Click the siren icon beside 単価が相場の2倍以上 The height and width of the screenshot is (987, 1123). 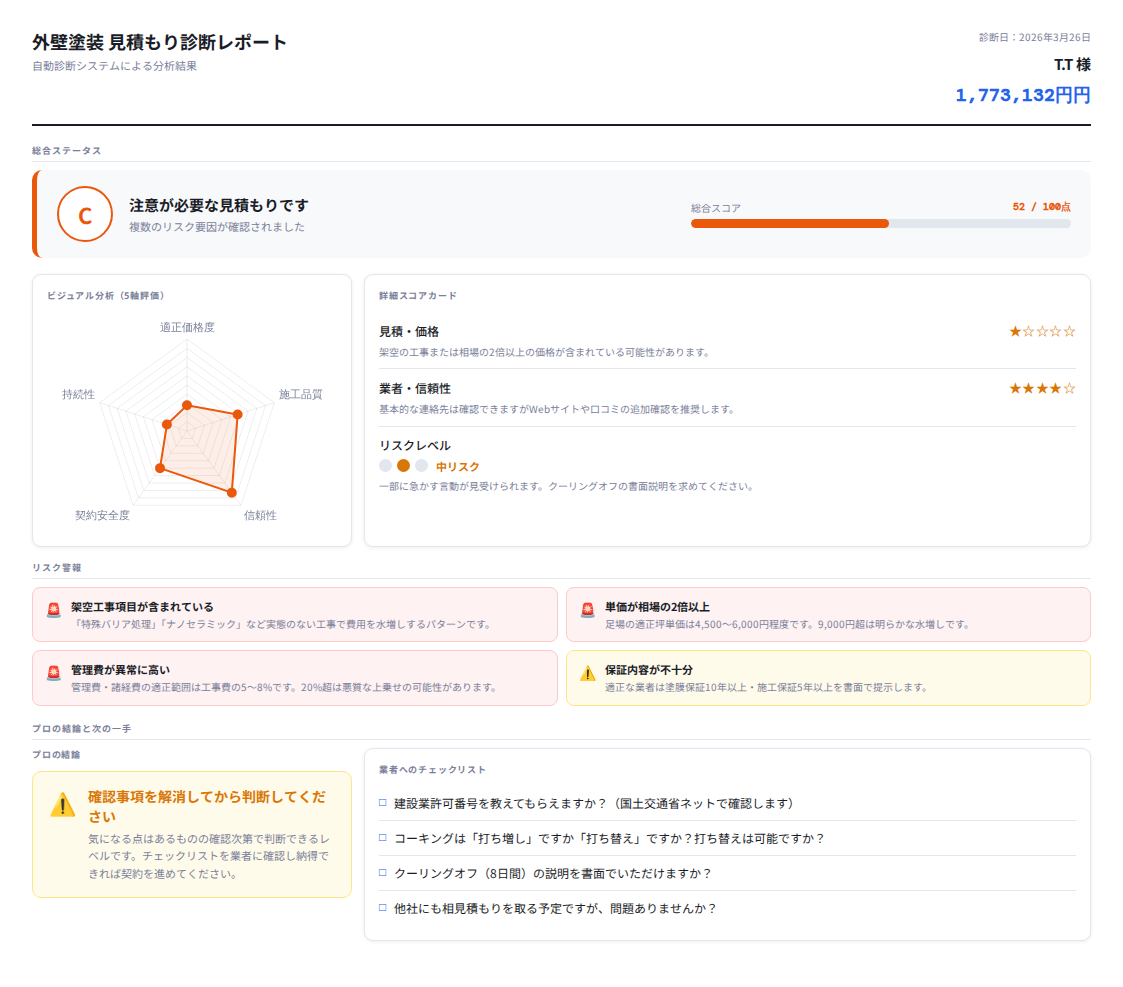[x=588, y=608]
